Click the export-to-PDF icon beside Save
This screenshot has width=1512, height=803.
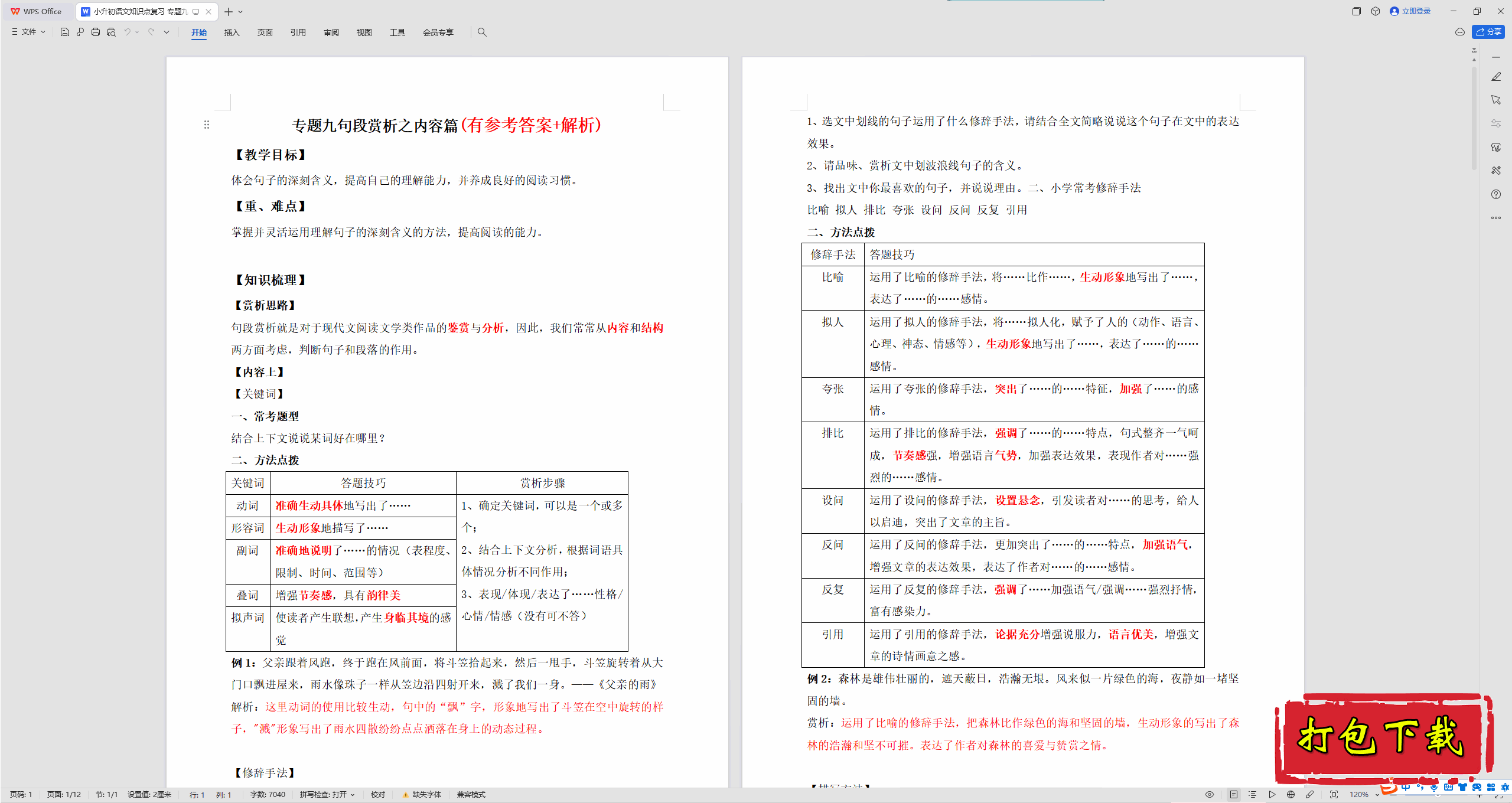click(x=80, y=32)
